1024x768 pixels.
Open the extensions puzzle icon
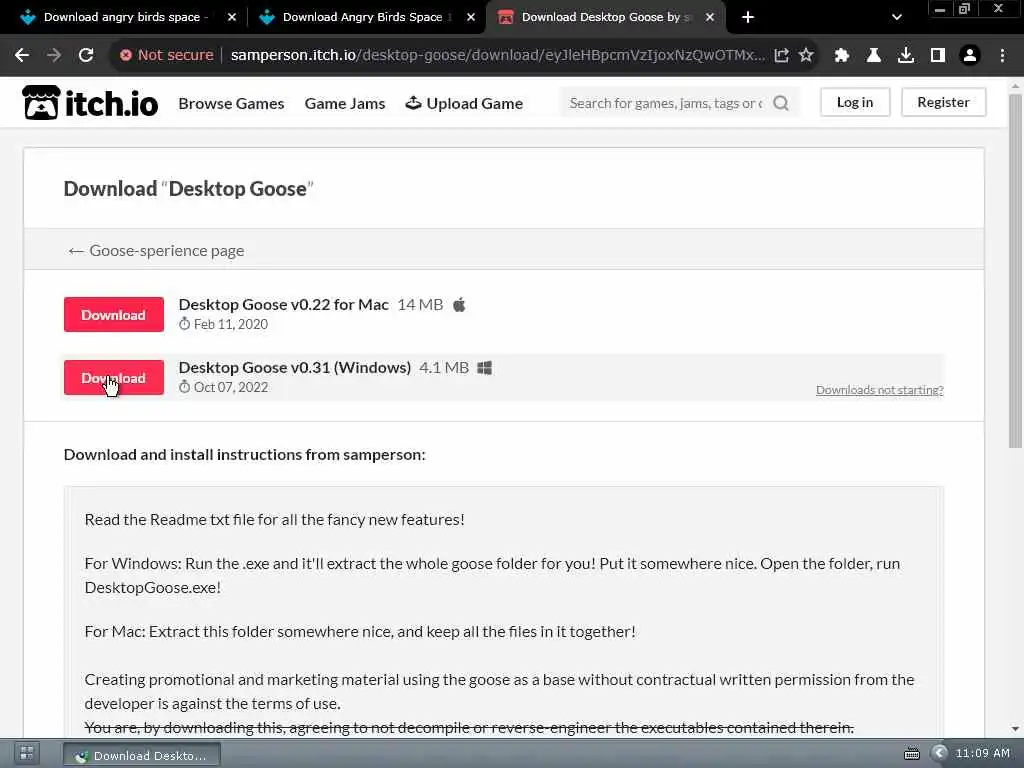842,56
